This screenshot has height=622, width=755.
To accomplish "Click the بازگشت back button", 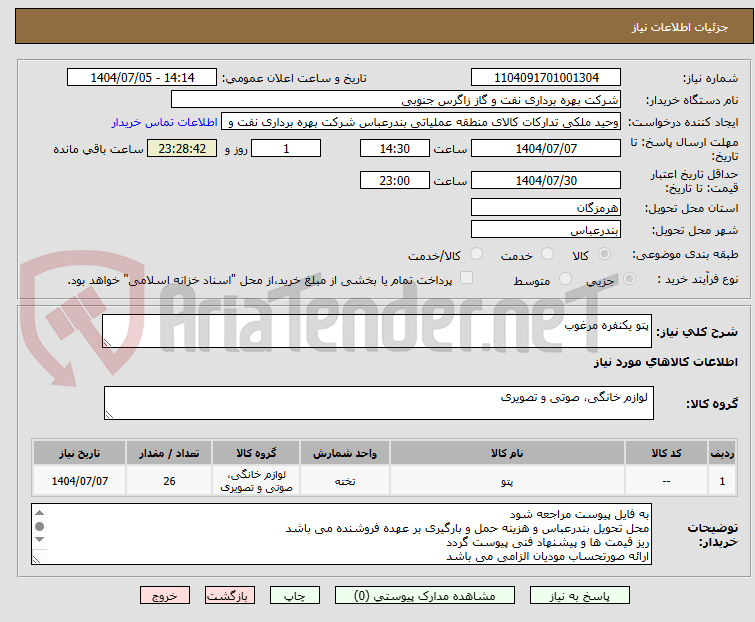I will pyautogui.click(x=230, y=596).
